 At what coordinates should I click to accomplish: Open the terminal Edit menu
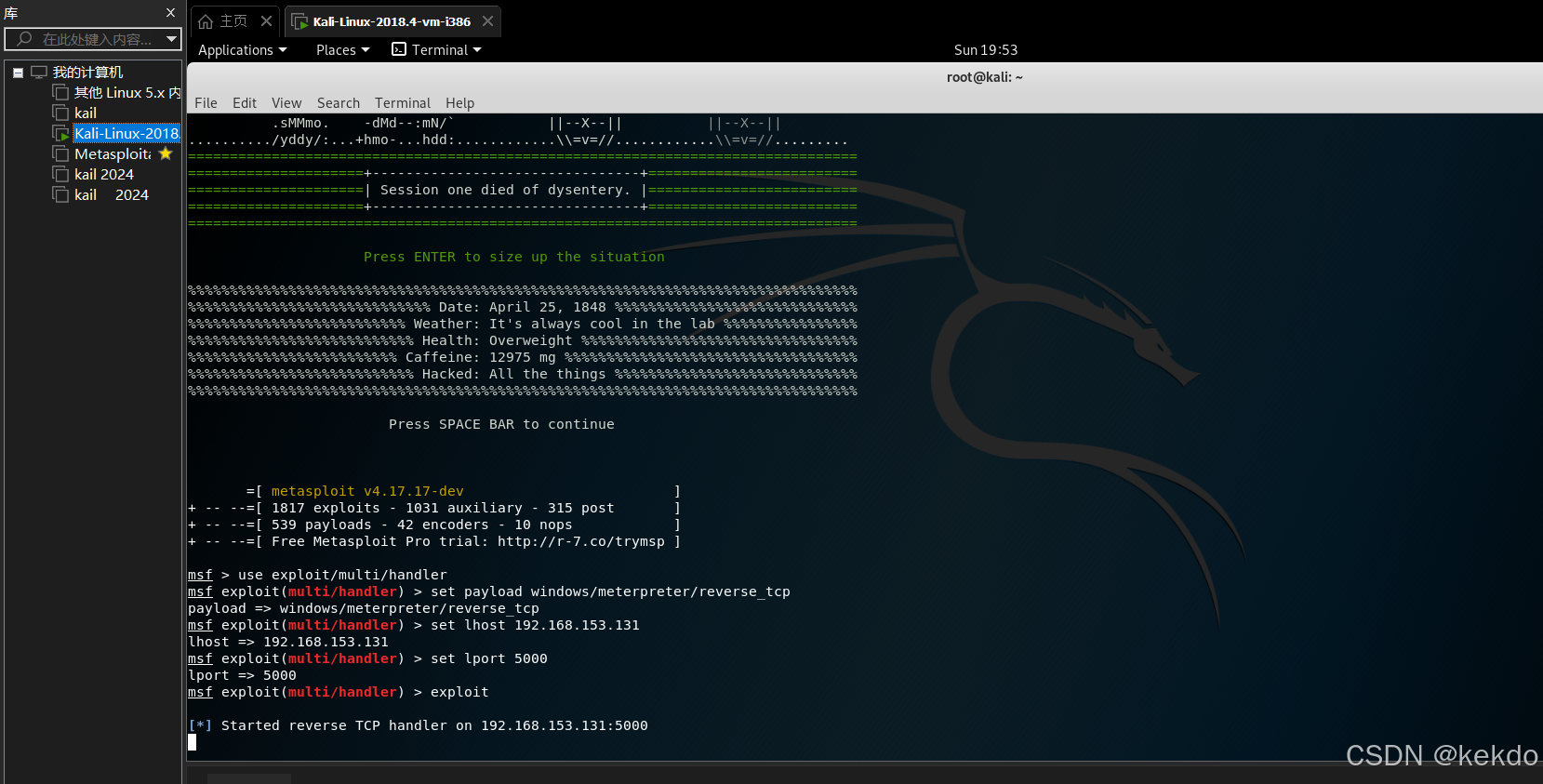245,103
